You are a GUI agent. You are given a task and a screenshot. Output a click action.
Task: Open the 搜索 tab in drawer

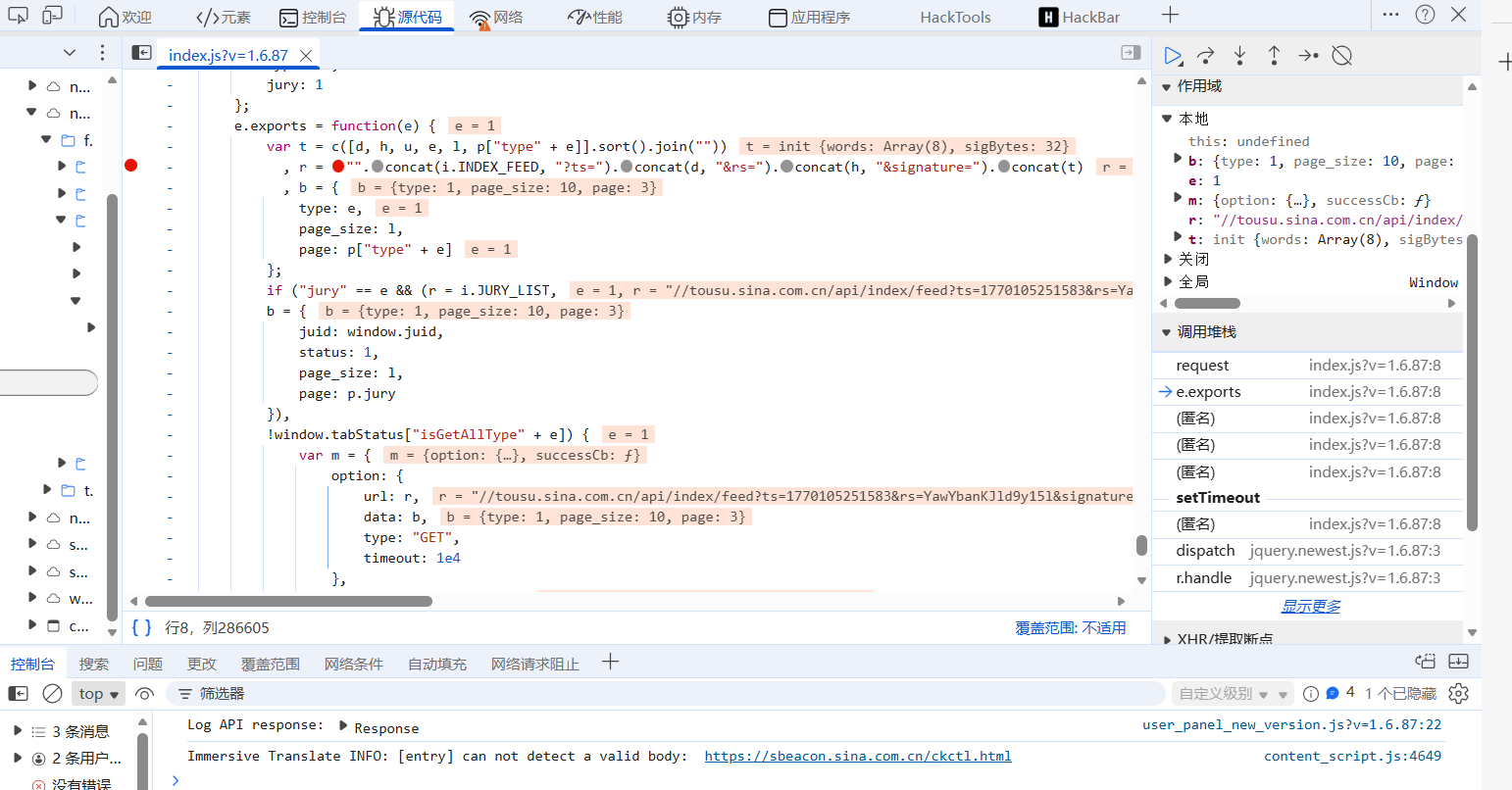pyautogui.click(x=94, y=664)
